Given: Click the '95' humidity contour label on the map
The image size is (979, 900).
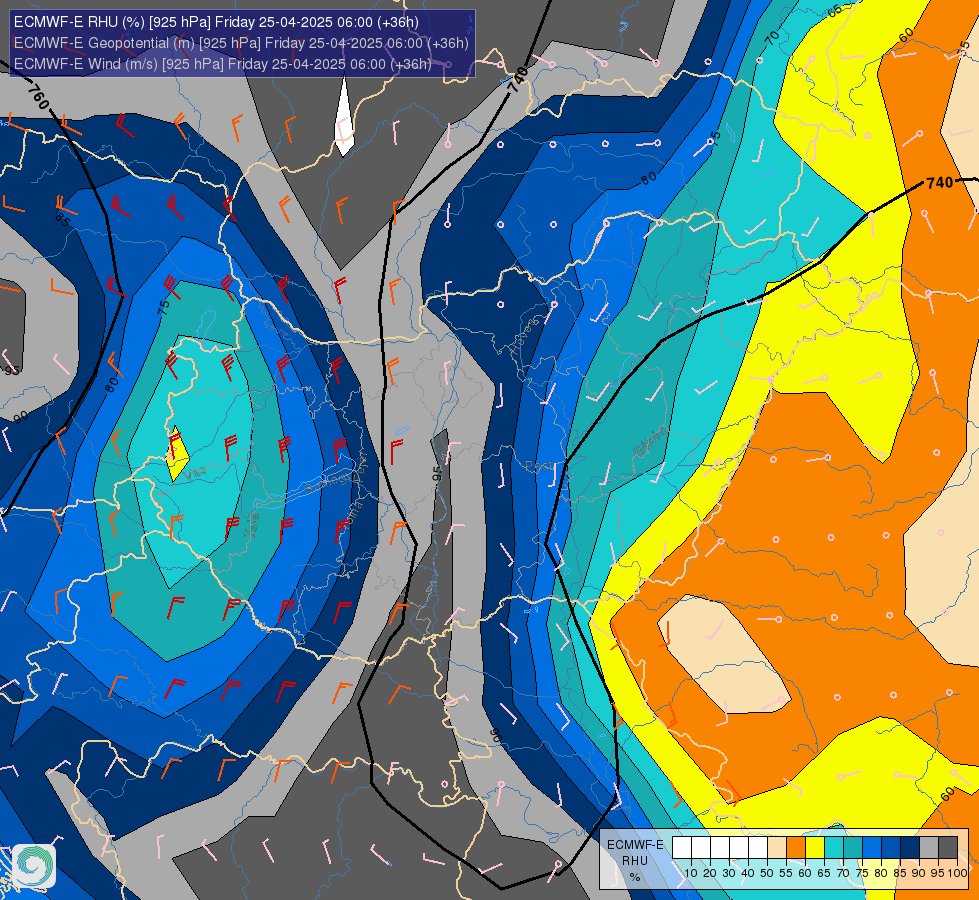Looking at the screenshot, I should tap(436, 472).
